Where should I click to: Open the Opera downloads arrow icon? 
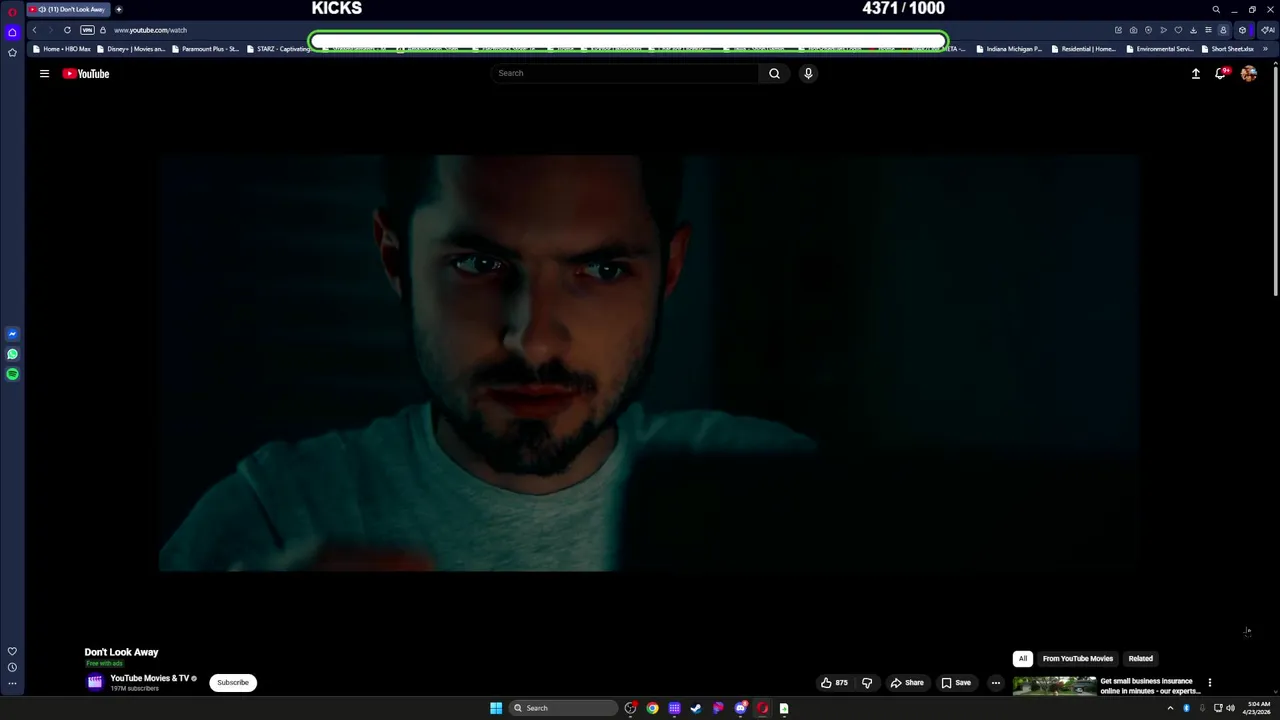(1193, 30)
